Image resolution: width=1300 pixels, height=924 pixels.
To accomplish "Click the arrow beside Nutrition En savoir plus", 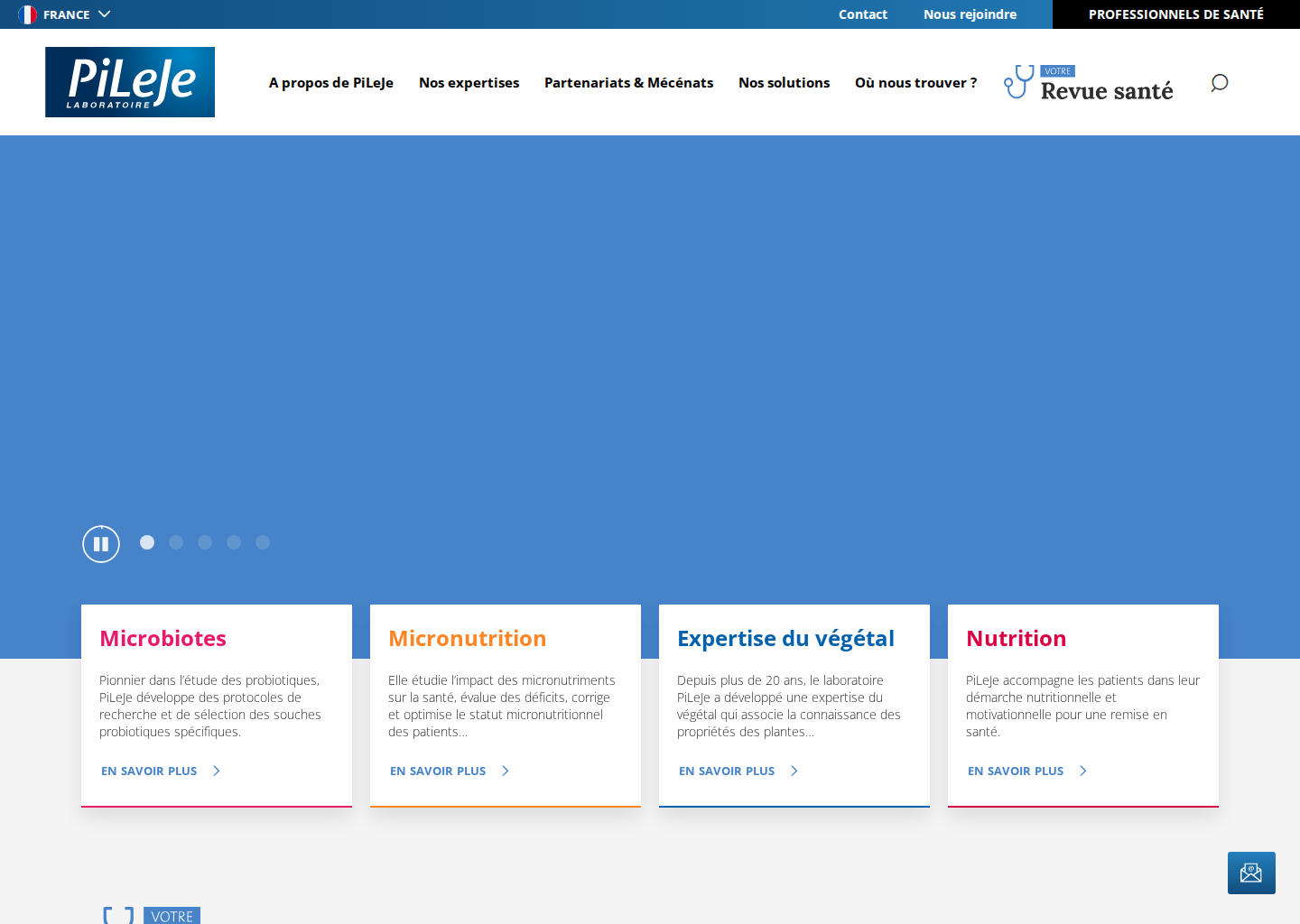I will click(1083, 771).
